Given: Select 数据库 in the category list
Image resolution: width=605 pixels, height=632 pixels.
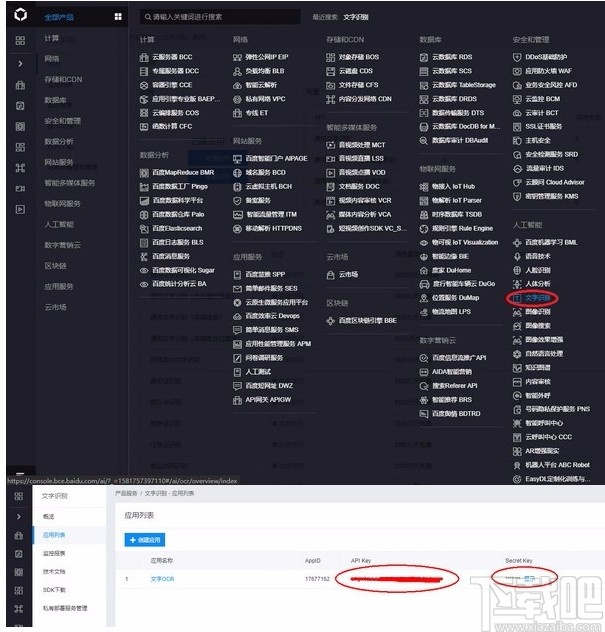Looking at the screenshot, I should [55, 100].
